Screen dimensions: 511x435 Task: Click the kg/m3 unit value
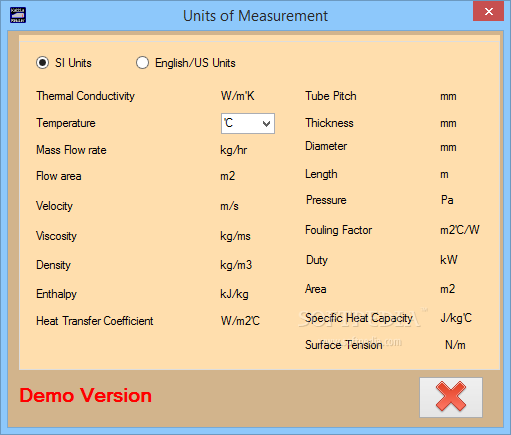(x=236, y=265)
